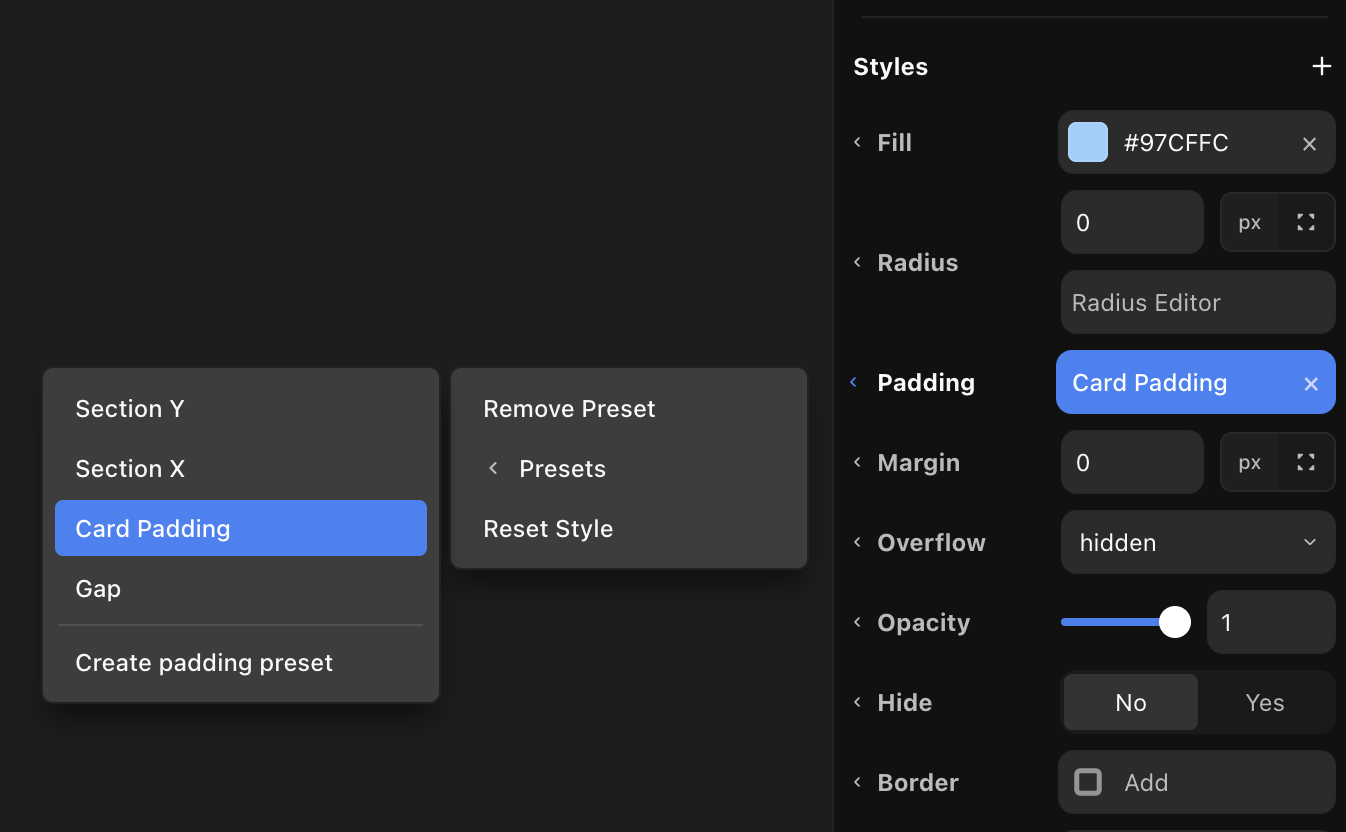1346x832 pixels.
Task: Click the Border Add label
Action: click(x=1146, y=782)
